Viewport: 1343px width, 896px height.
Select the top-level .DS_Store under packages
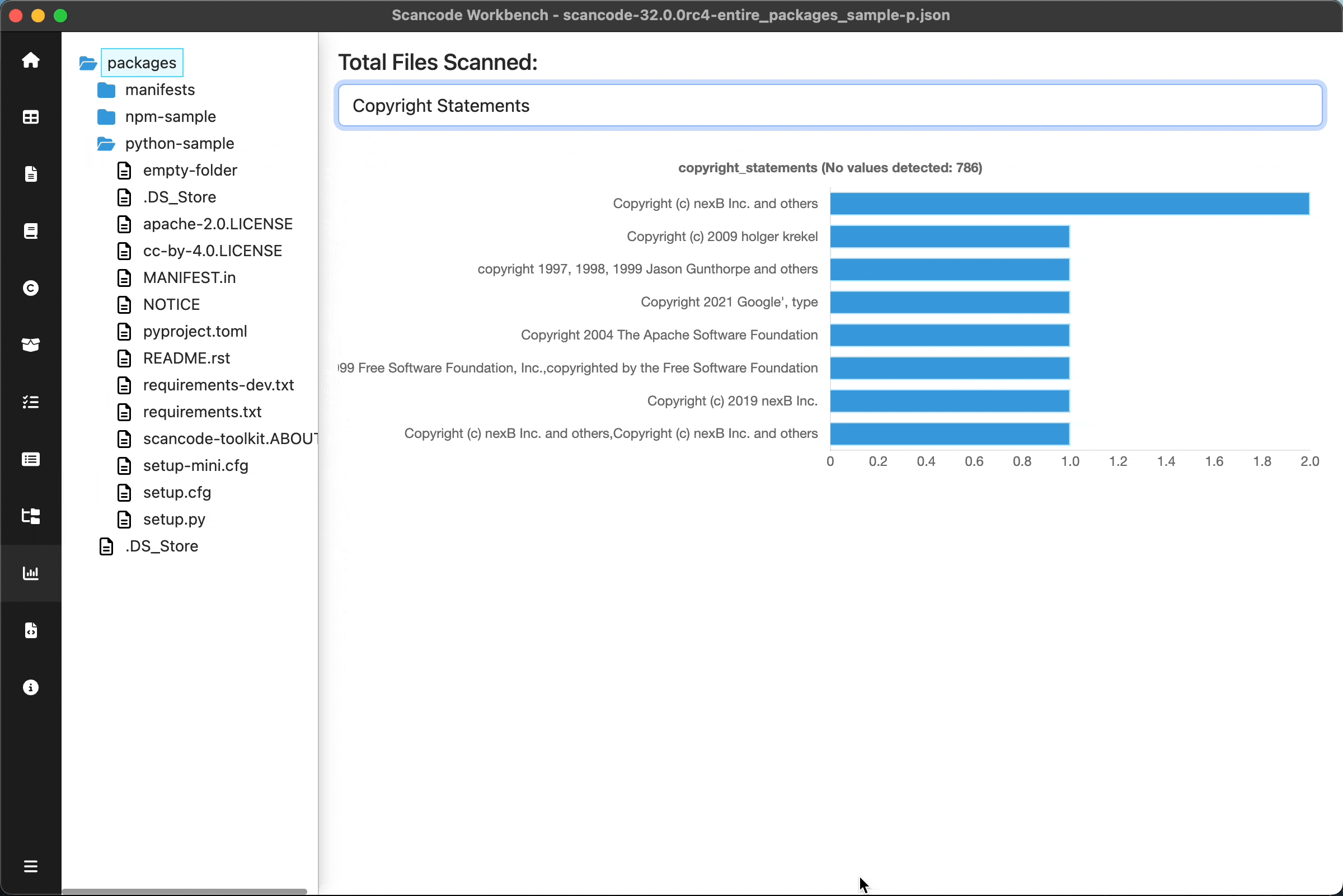tap(162, 546)
